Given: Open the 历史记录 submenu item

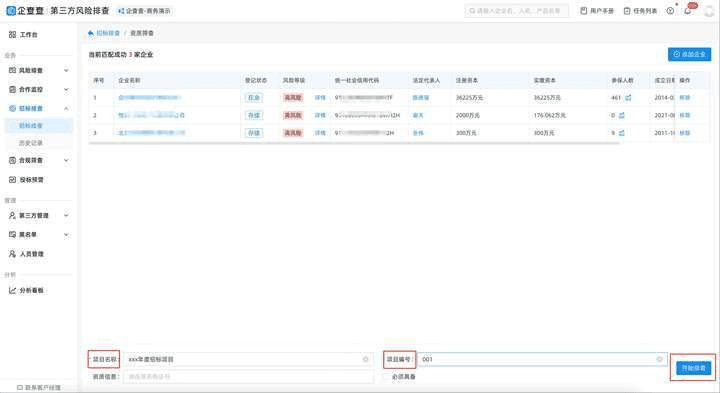Looking at the screenshot, I should 39,143.
